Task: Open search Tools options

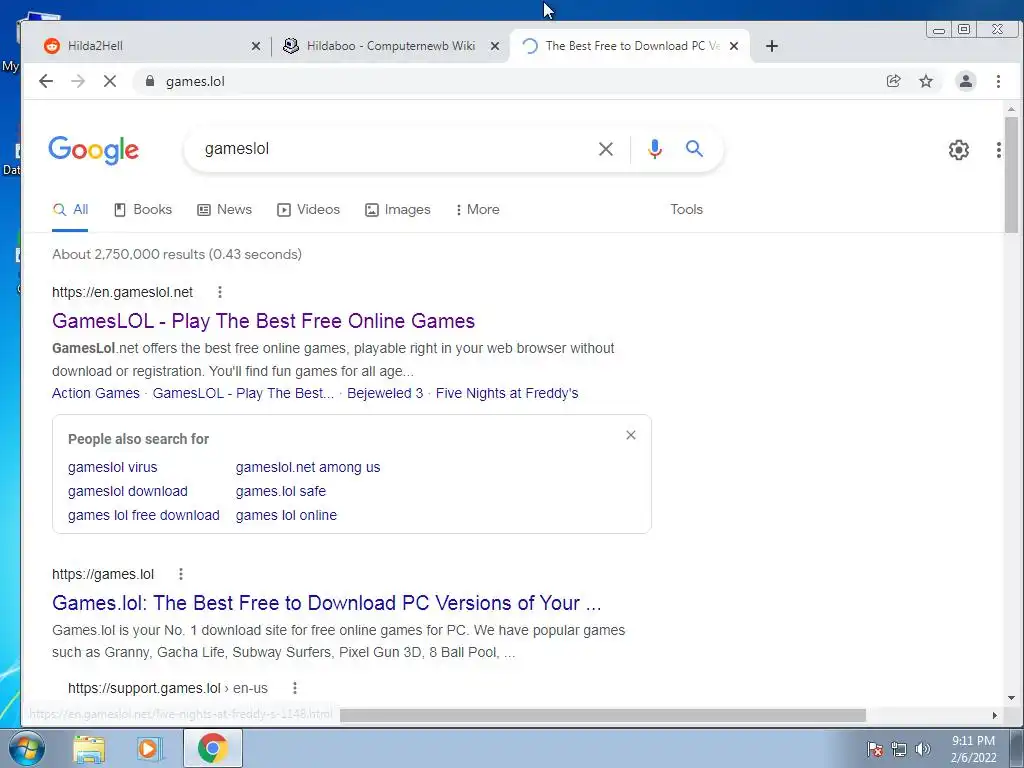Action: click(686, 210)
